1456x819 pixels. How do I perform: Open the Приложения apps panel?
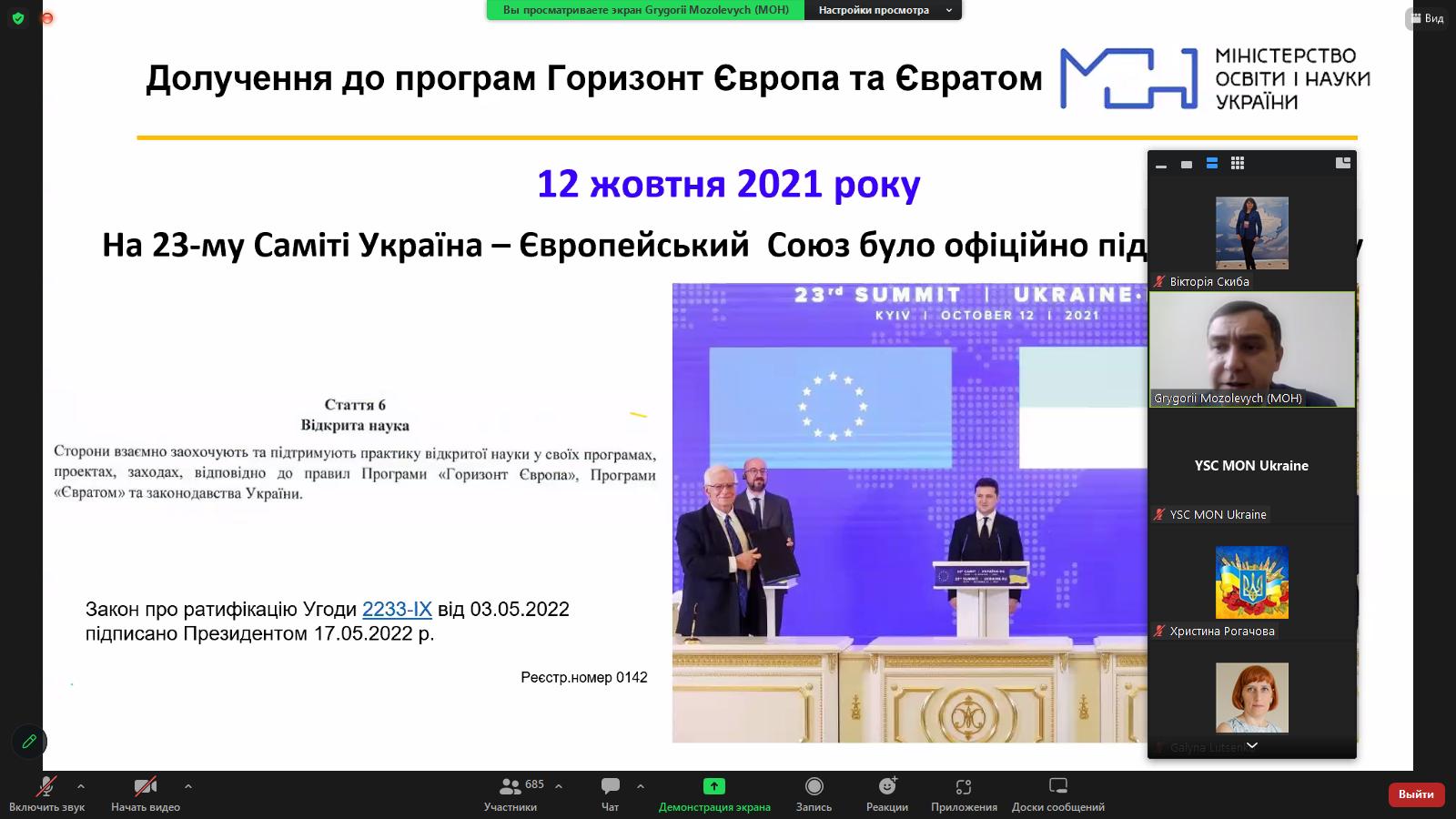click(x=964, y=794)
